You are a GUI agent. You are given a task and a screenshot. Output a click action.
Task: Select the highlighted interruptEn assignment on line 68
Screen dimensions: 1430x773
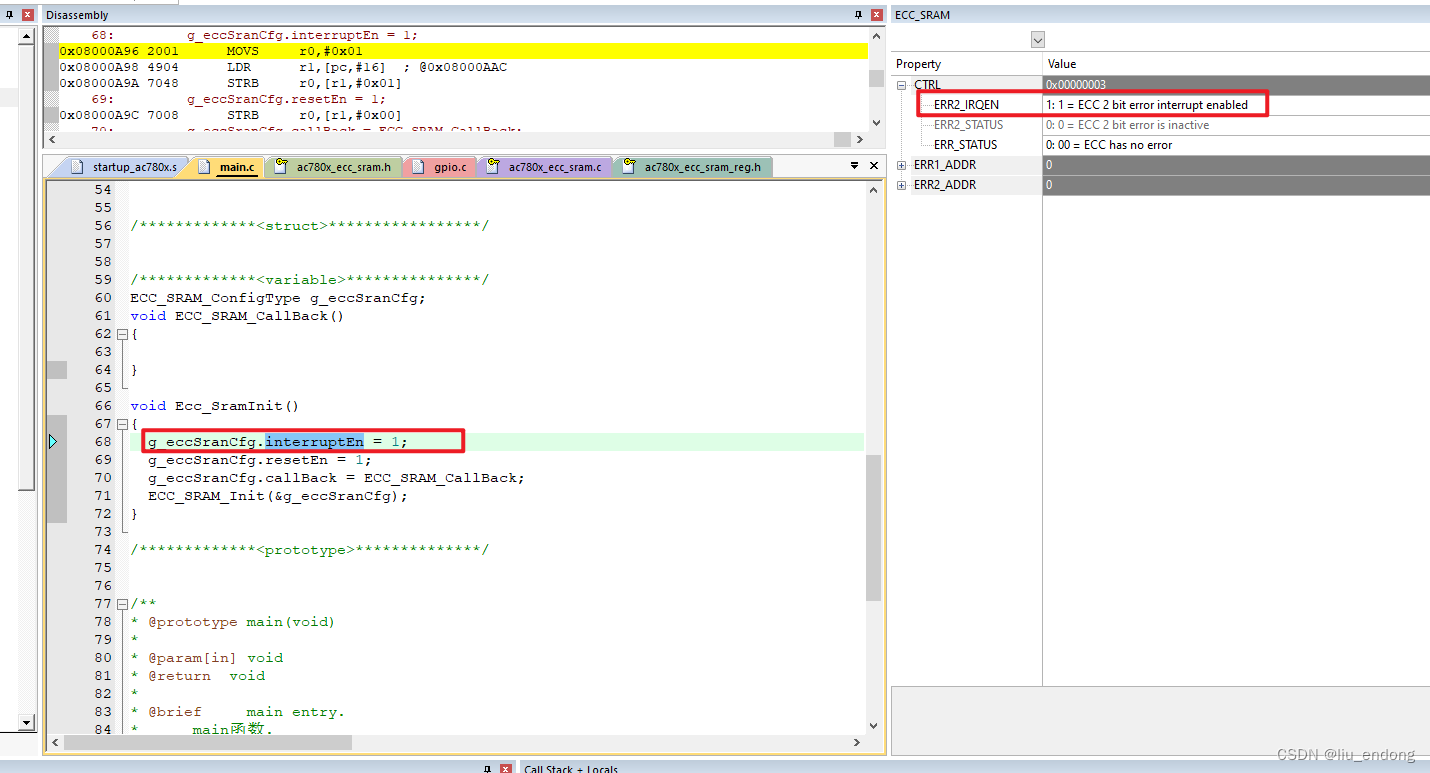tap(315, 441)
